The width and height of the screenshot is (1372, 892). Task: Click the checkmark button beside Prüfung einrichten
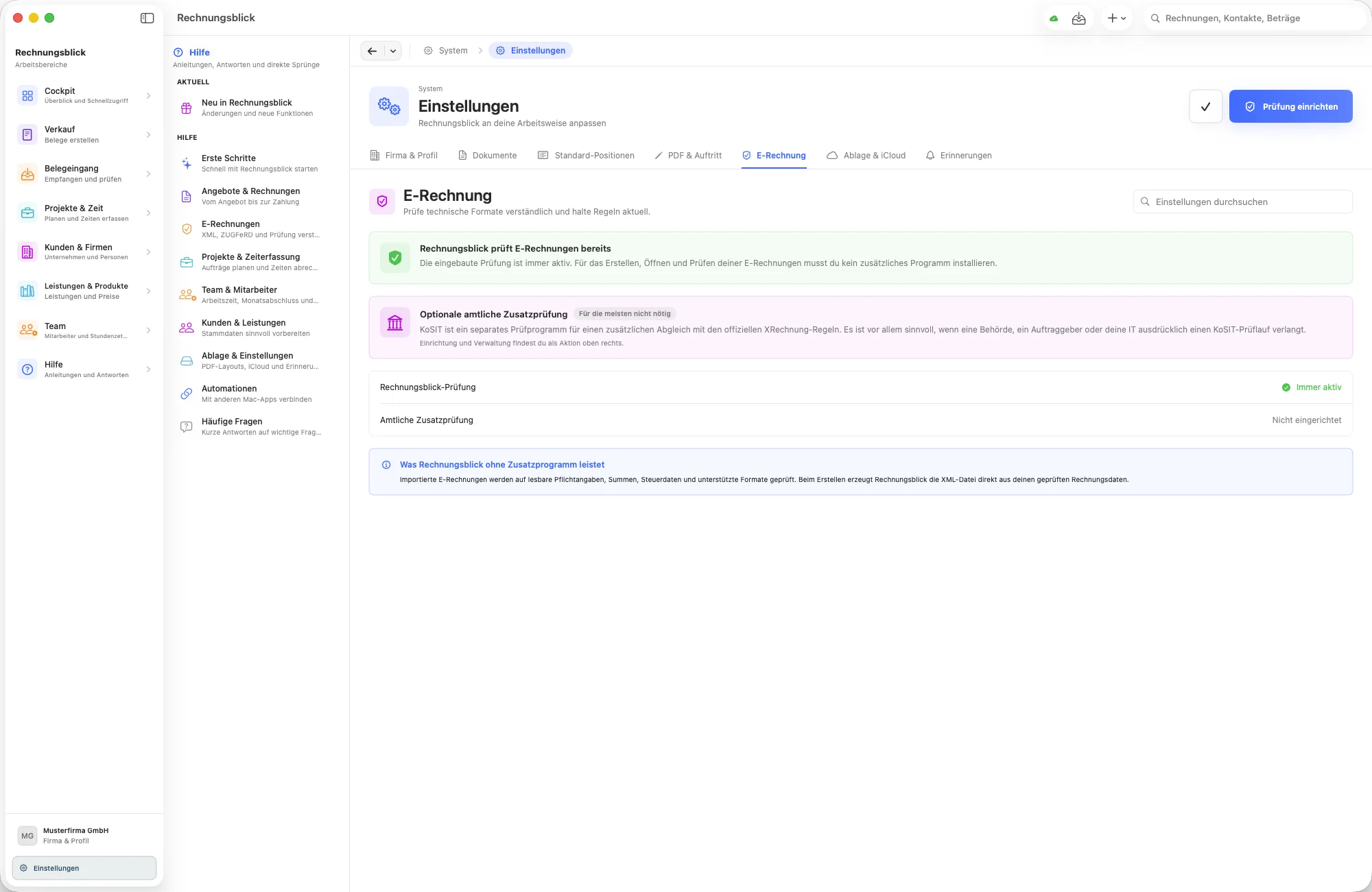coord(1205,106)
